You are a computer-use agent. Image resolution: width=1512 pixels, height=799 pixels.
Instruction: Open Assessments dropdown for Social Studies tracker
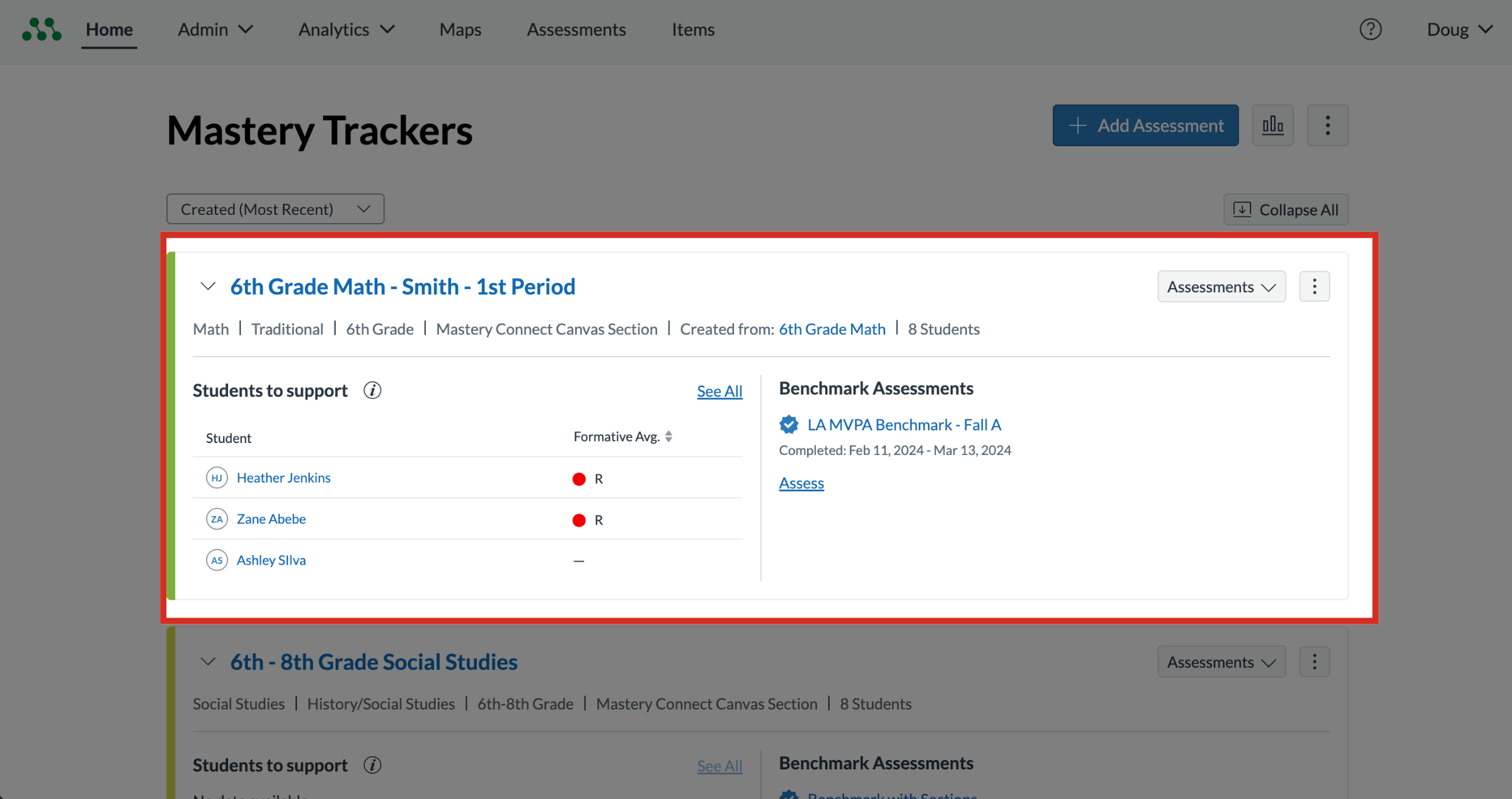pyautogui.click(x=1221, y=662)
